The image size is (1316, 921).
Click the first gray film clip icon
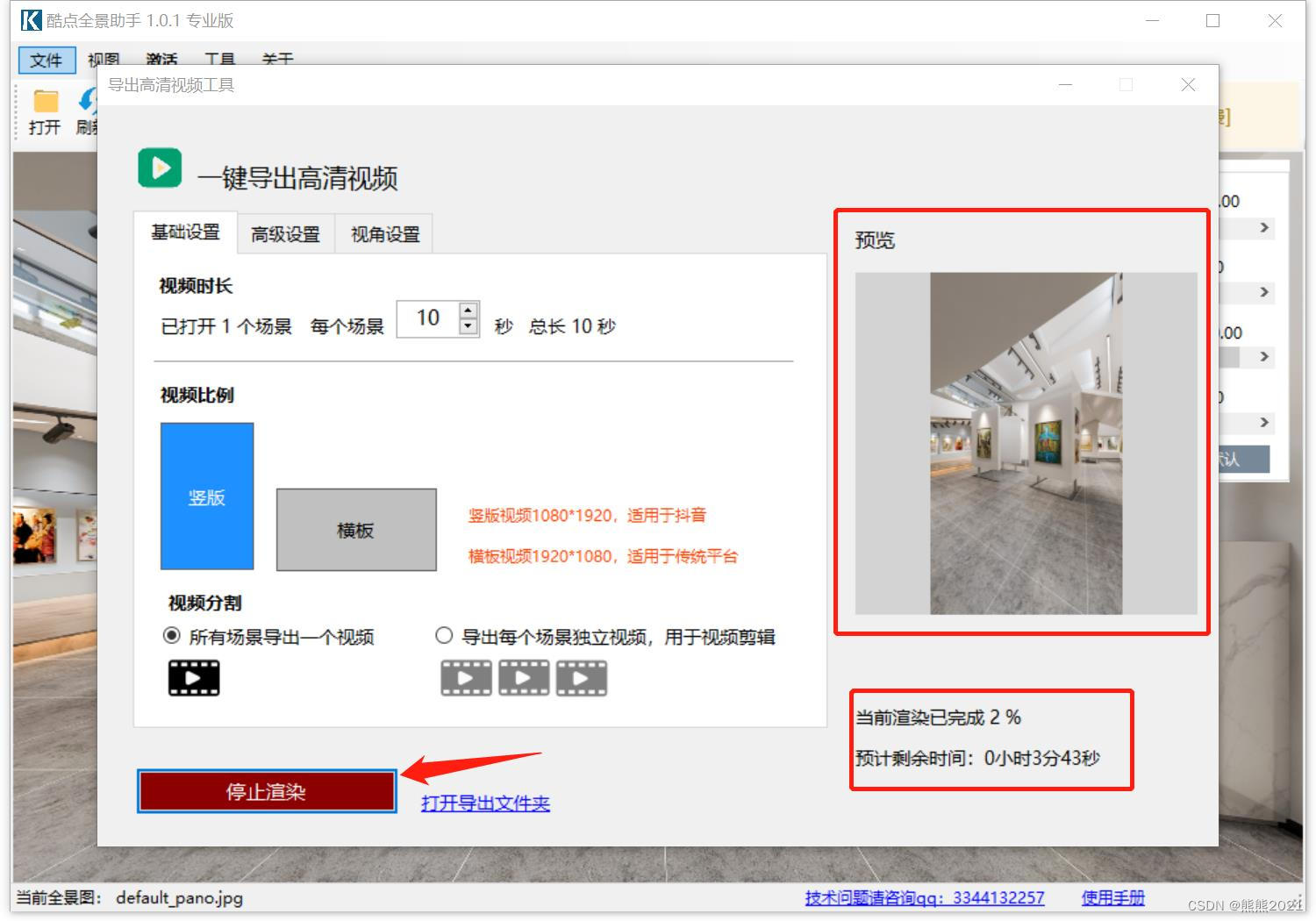[466, 678]
